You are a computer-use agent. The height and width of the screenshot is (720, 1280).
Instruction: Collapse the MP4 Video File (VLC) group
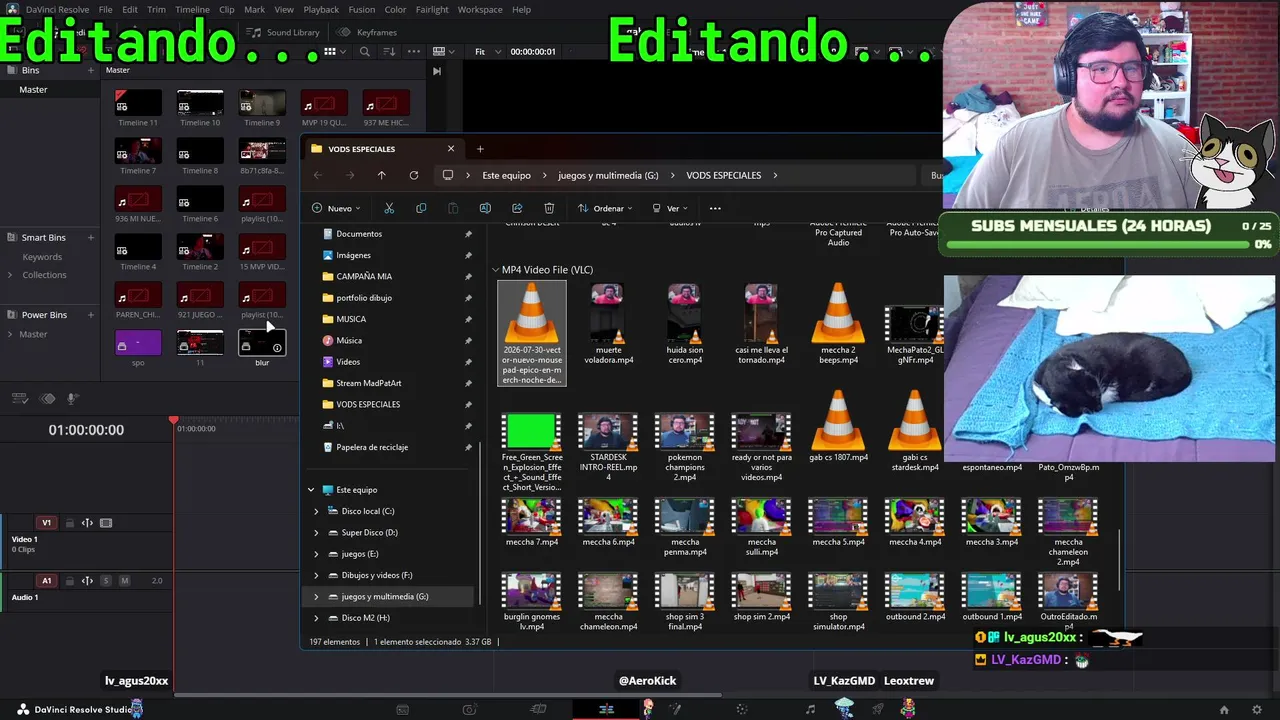pos(495,270)
